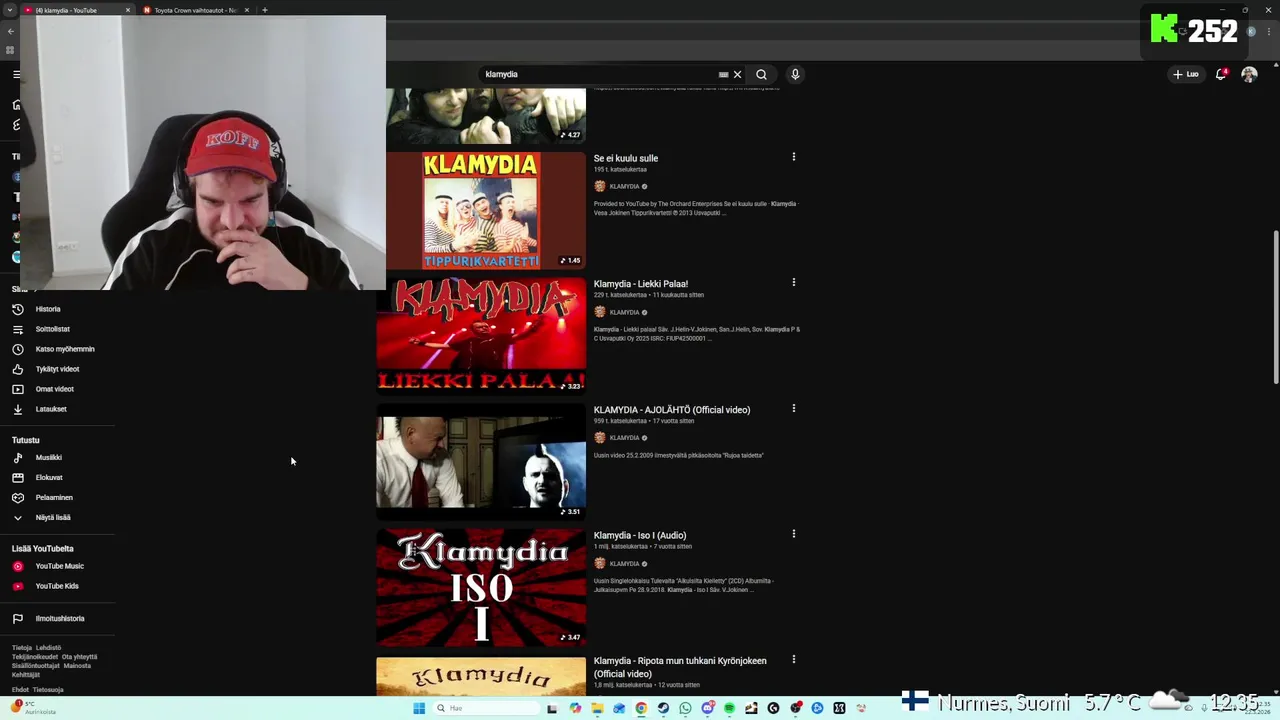
Task: Open the on-screen keyboard icon in search box
Action: (x=723, y=74)
